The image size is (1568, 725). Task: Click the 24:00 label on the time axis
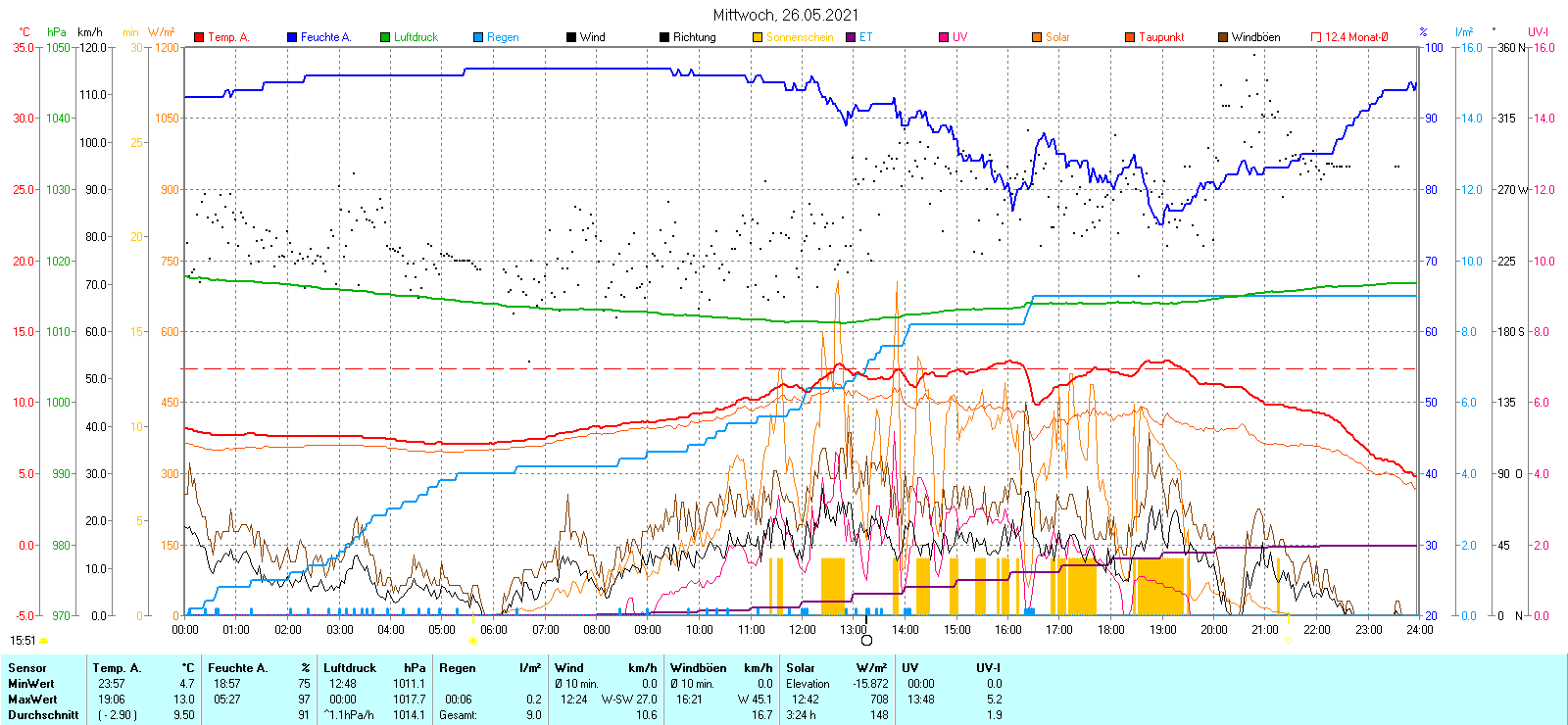(x=1420, y=630)
